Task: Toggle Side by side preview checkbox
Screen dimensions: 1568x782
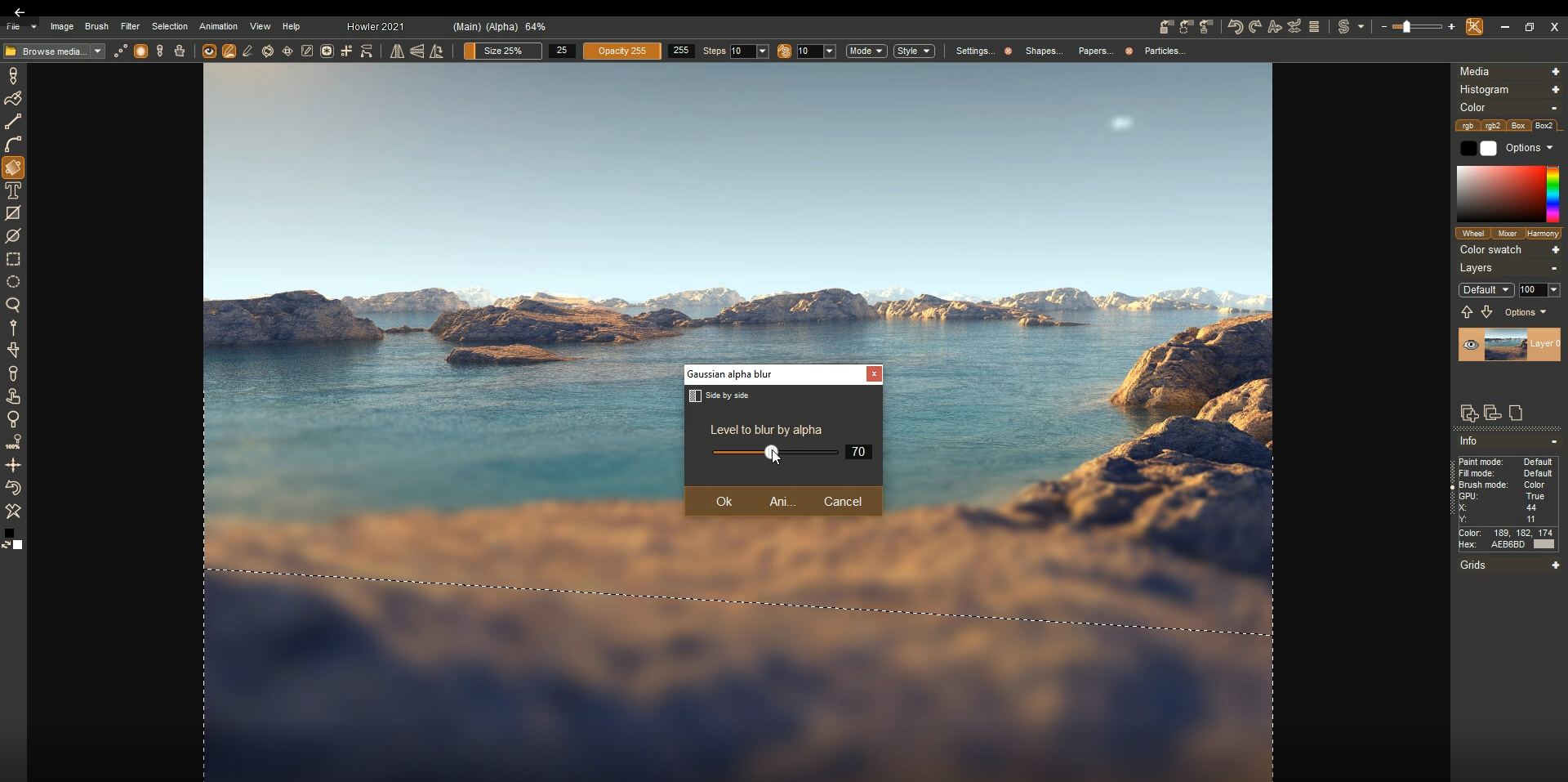Action: coord(695,395)
